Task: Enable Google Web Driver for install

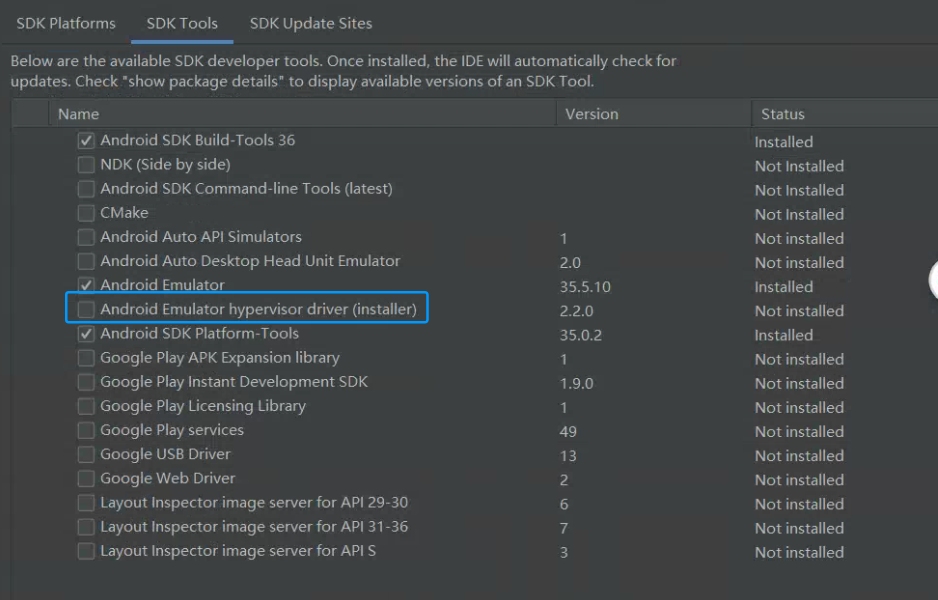Action: [x=86, y=478]
